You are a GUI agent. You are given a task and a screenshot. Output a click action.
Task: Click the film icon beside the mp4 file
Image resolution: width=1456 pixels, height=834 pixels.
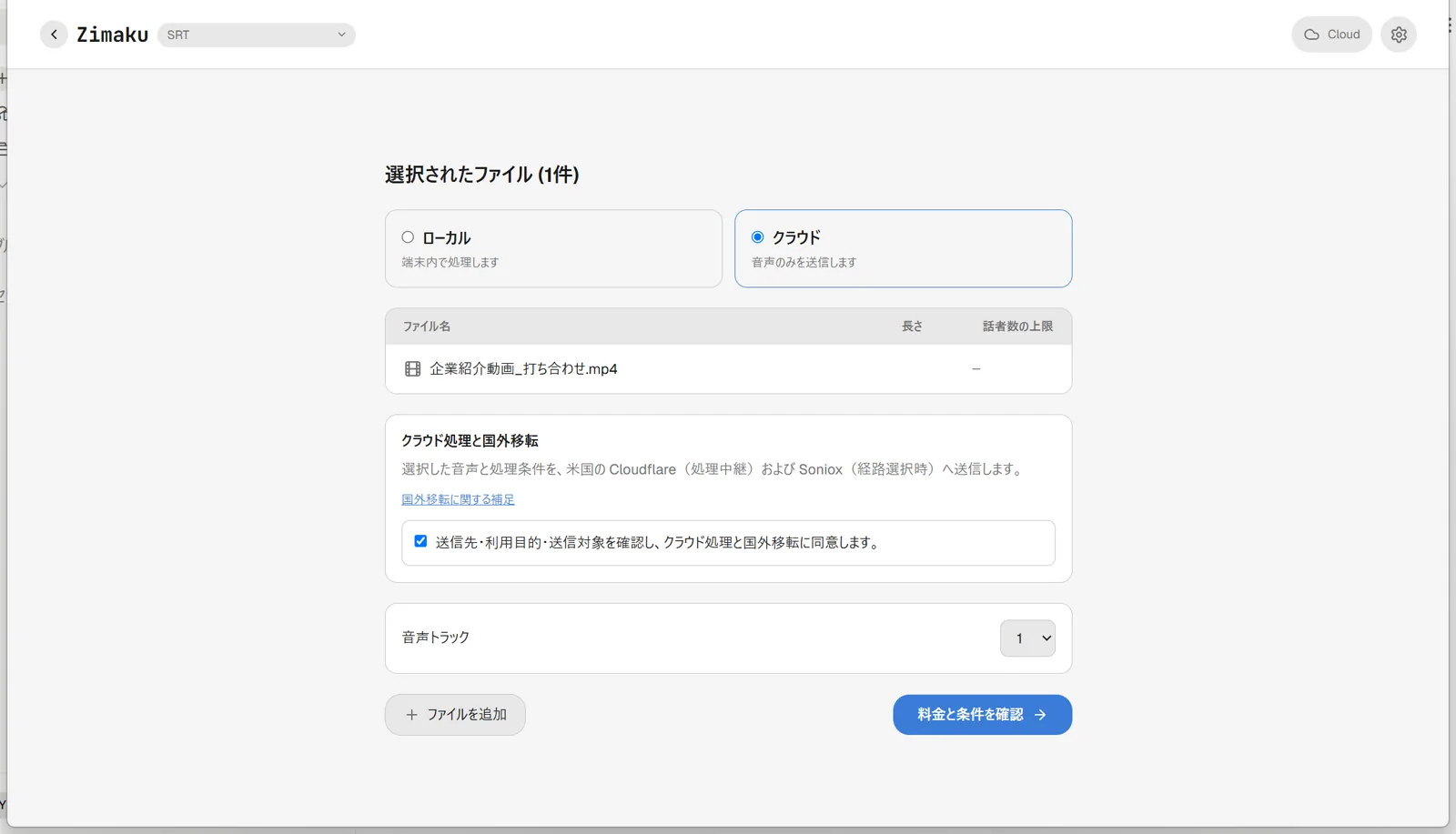(412, 368)
